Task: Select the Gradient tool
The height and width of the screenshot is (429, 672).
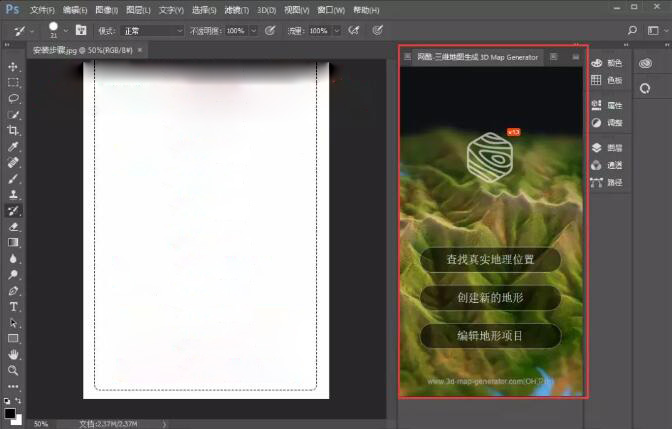Action: pos(13,243)
